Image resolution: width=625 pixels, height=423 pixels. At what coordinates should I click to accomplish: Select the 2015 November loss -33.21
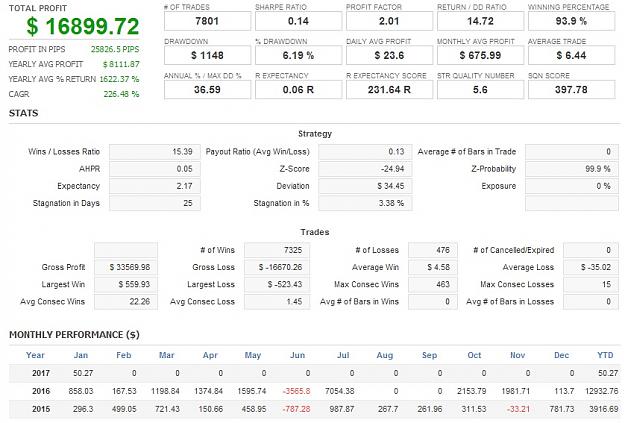pos(518,409)
